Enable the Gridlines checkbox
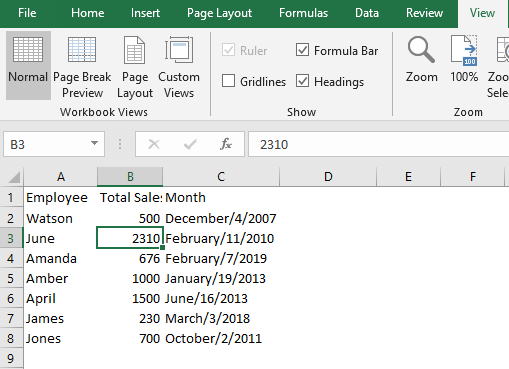The width and height of the screenshot is (509, 369). tap(228, 81)
